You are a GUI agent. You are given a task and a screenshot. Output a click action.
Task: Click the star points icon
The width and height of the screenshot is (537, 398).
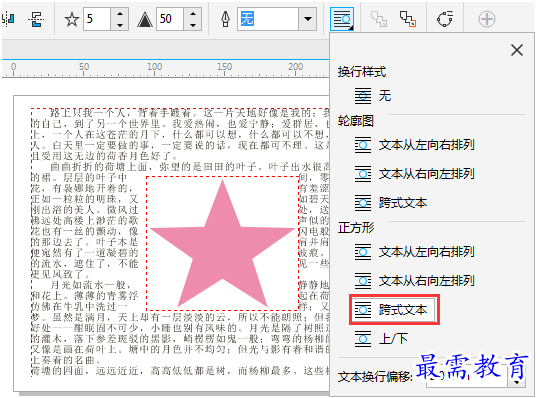coord(72,19)
